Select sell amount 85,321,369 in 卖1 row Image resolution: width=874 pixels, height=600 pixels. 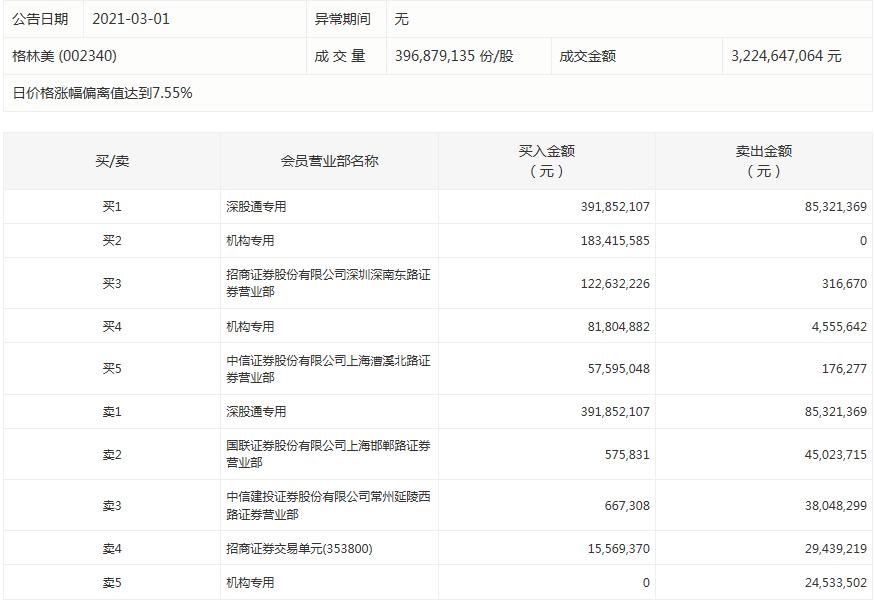(836, 412)
